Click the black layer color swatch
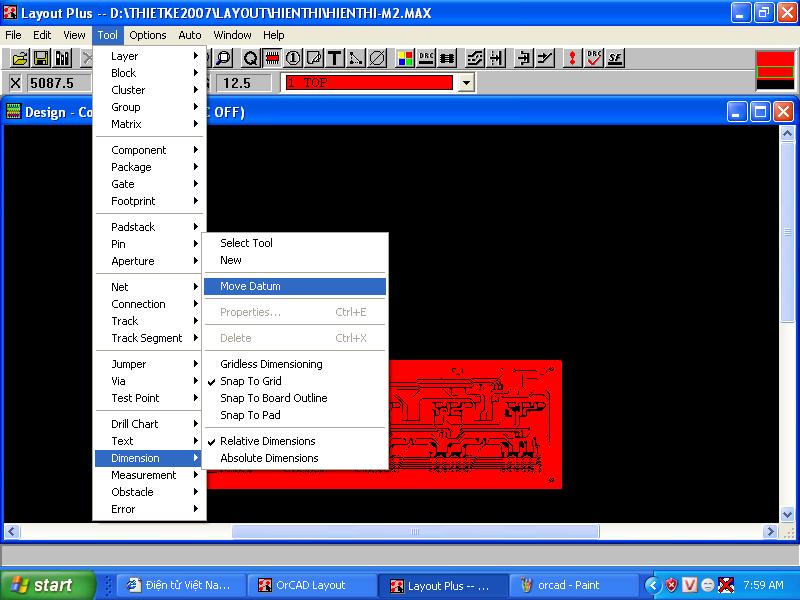 point(775,85)
